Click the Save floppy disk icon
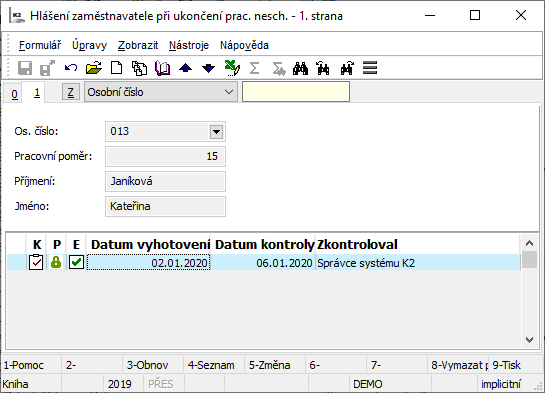This screenshot has width=545, height=393. coord(25,68)
